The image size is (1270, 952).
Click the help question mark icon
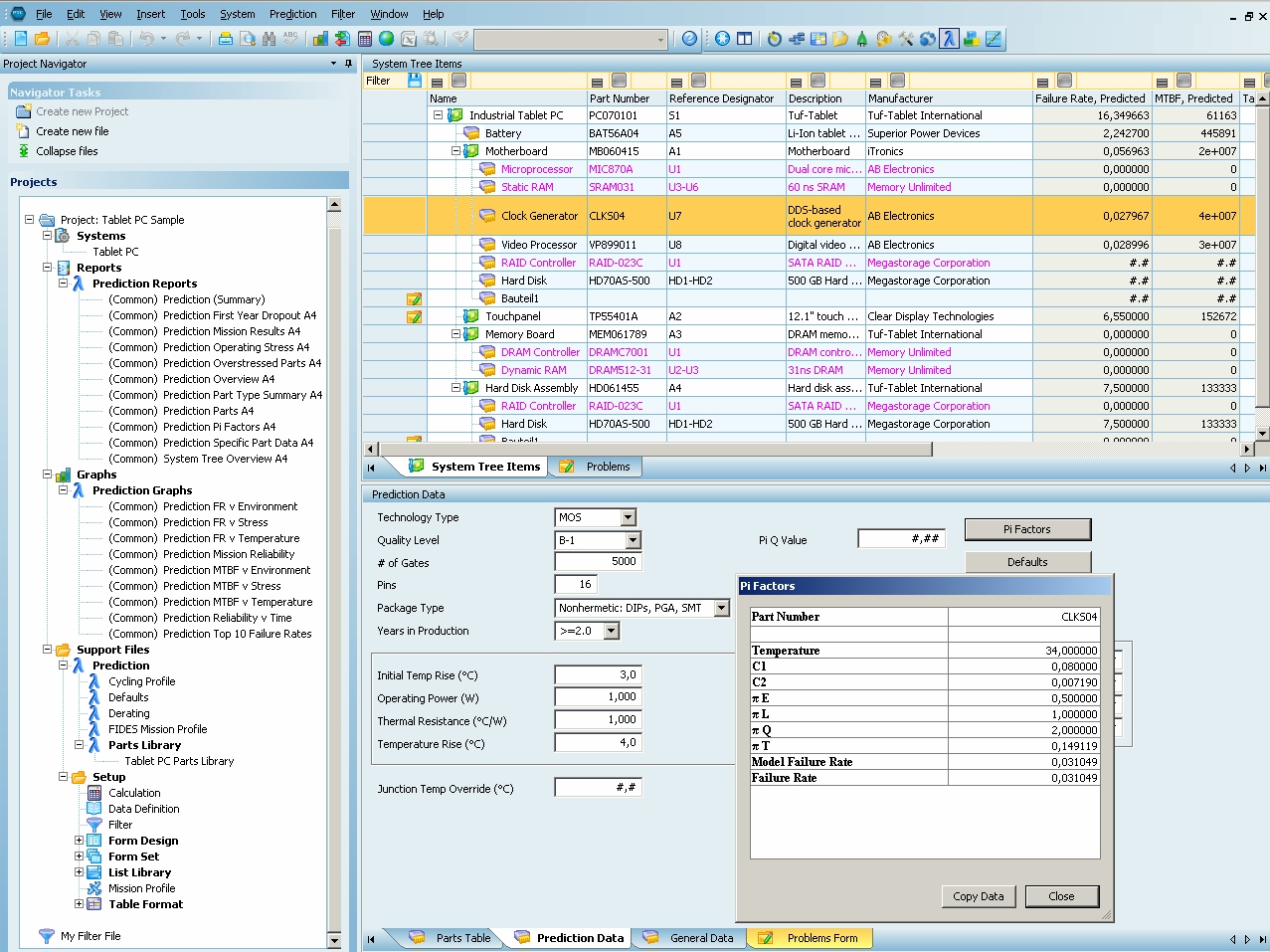(689, 39)
